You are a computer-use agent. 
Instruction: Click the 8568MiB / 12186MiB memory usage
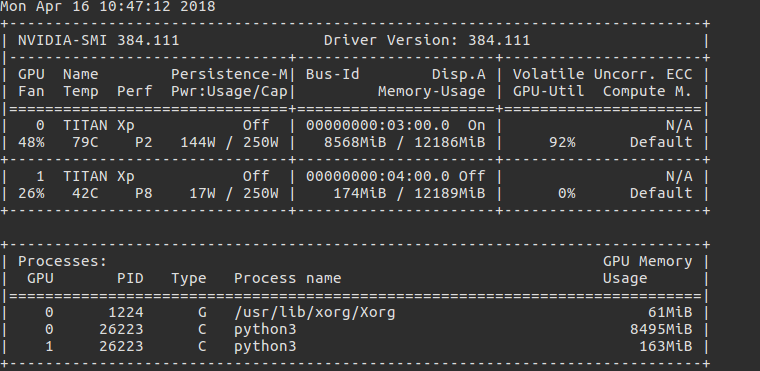click(404, 143)
